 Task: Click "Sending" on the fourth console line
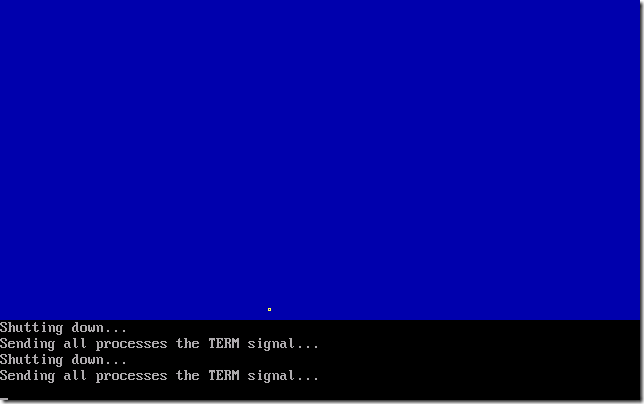[27, 376]
